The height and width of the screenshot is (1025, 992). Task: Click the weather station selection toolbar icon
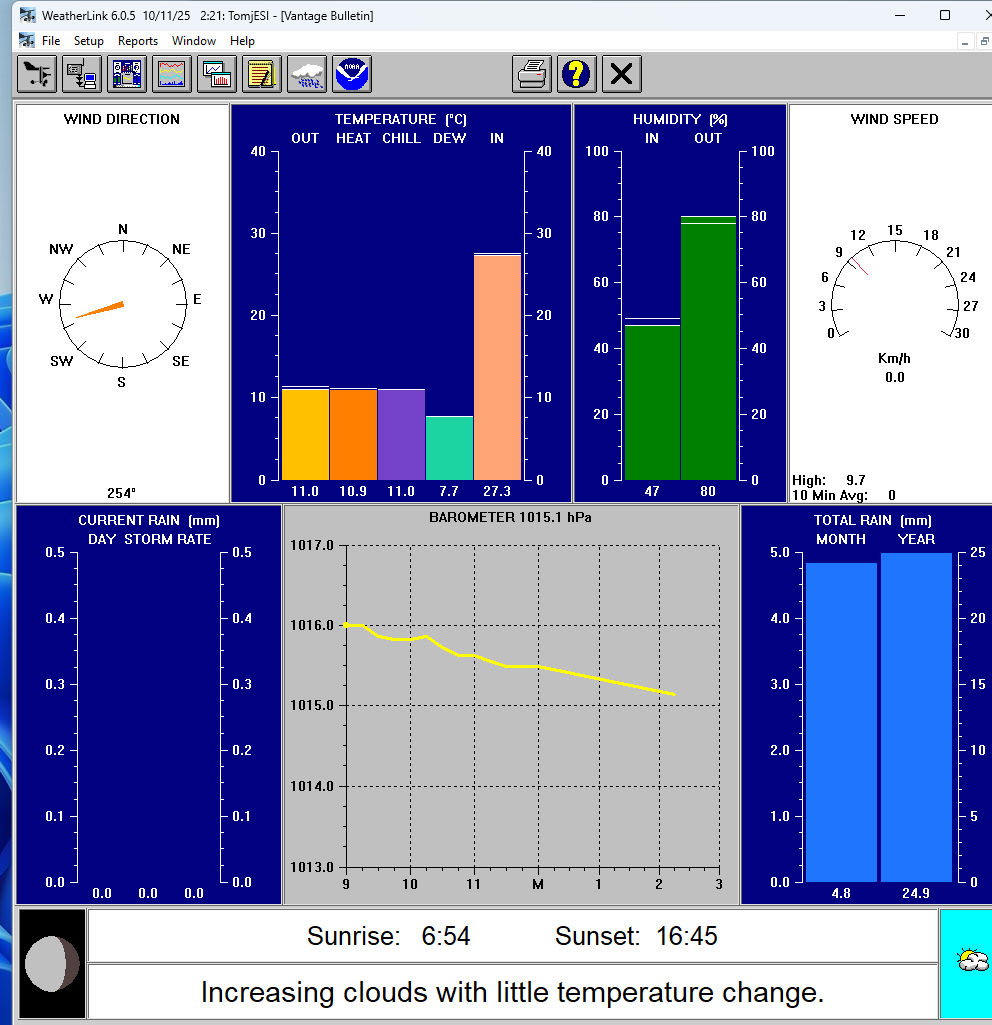tap(37, 74)
